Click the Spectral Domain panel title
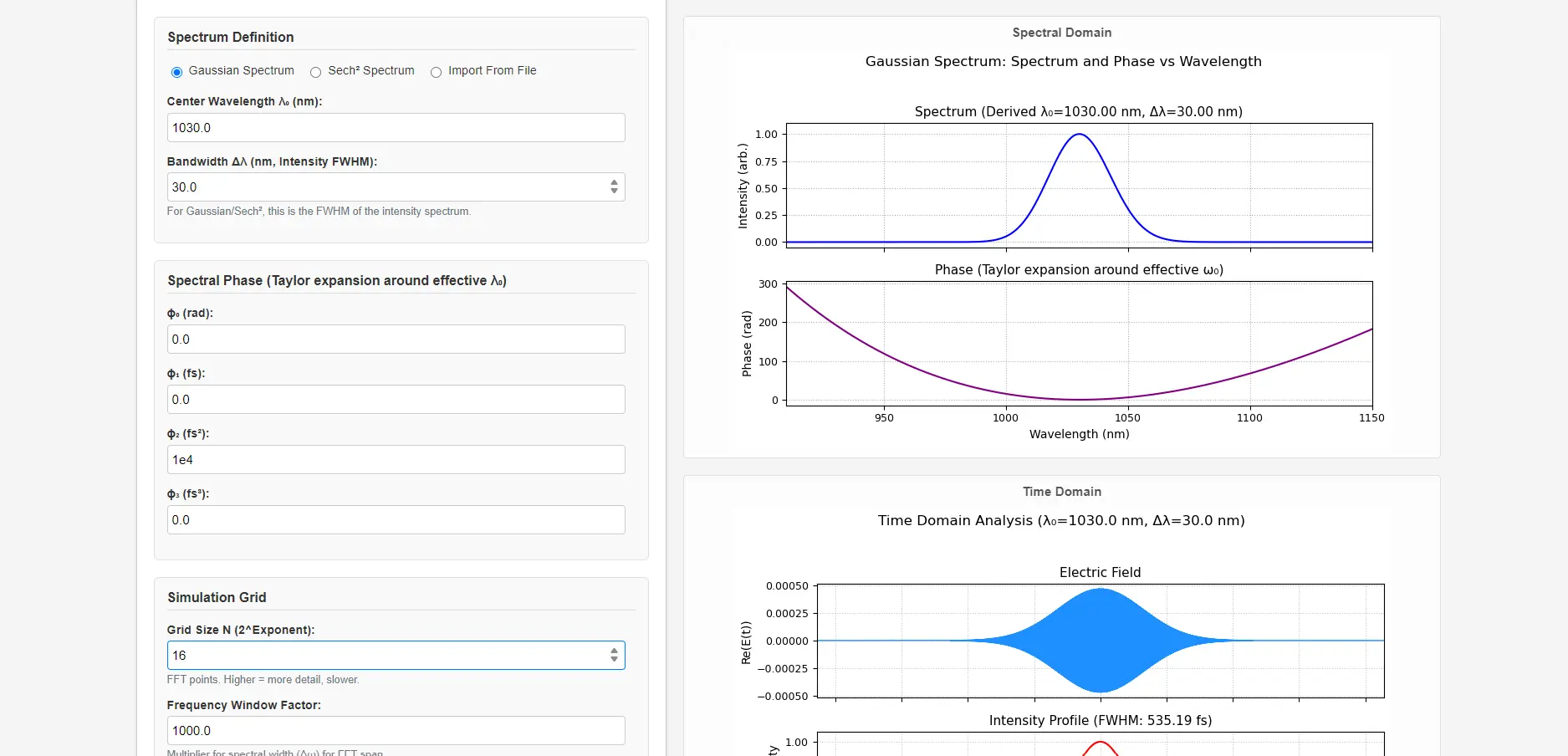 click(1061, 32)
